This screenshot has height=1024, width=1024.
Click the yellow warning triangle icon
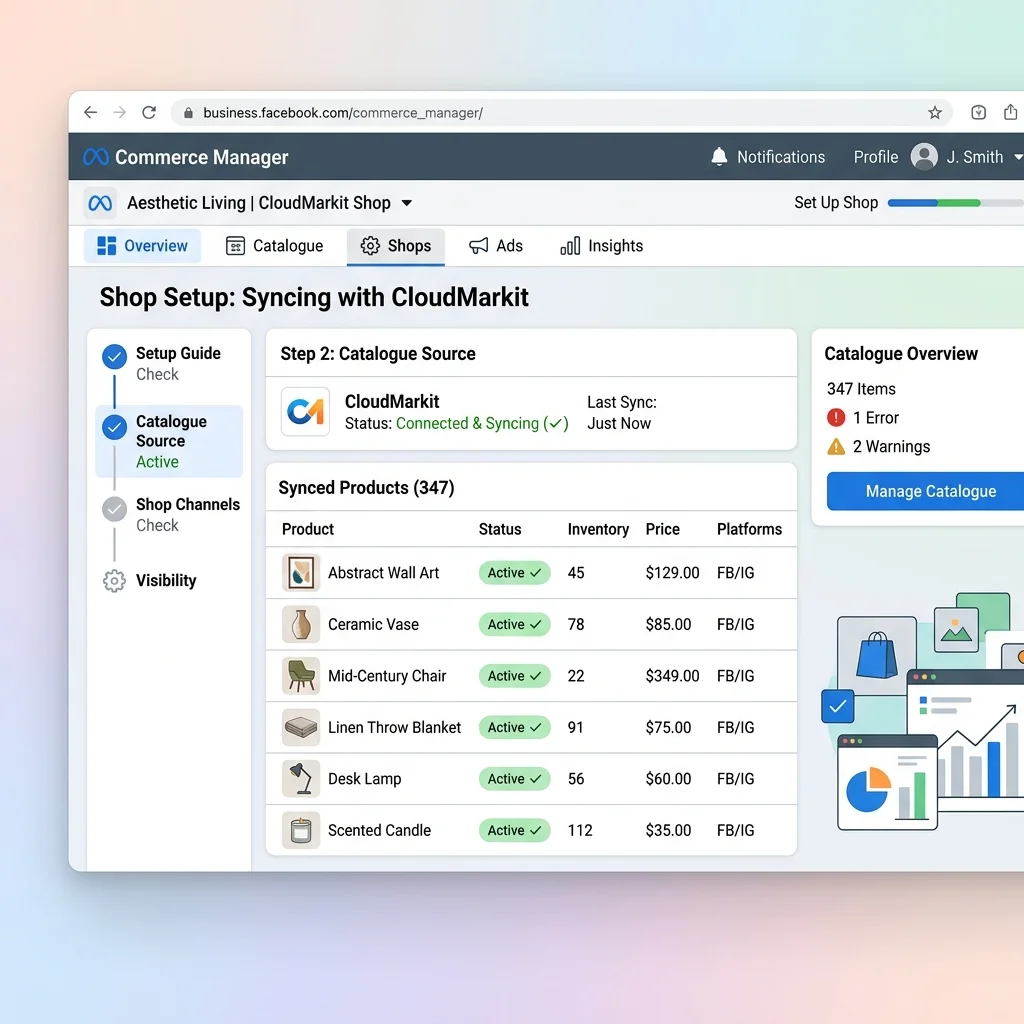[836, 446]
